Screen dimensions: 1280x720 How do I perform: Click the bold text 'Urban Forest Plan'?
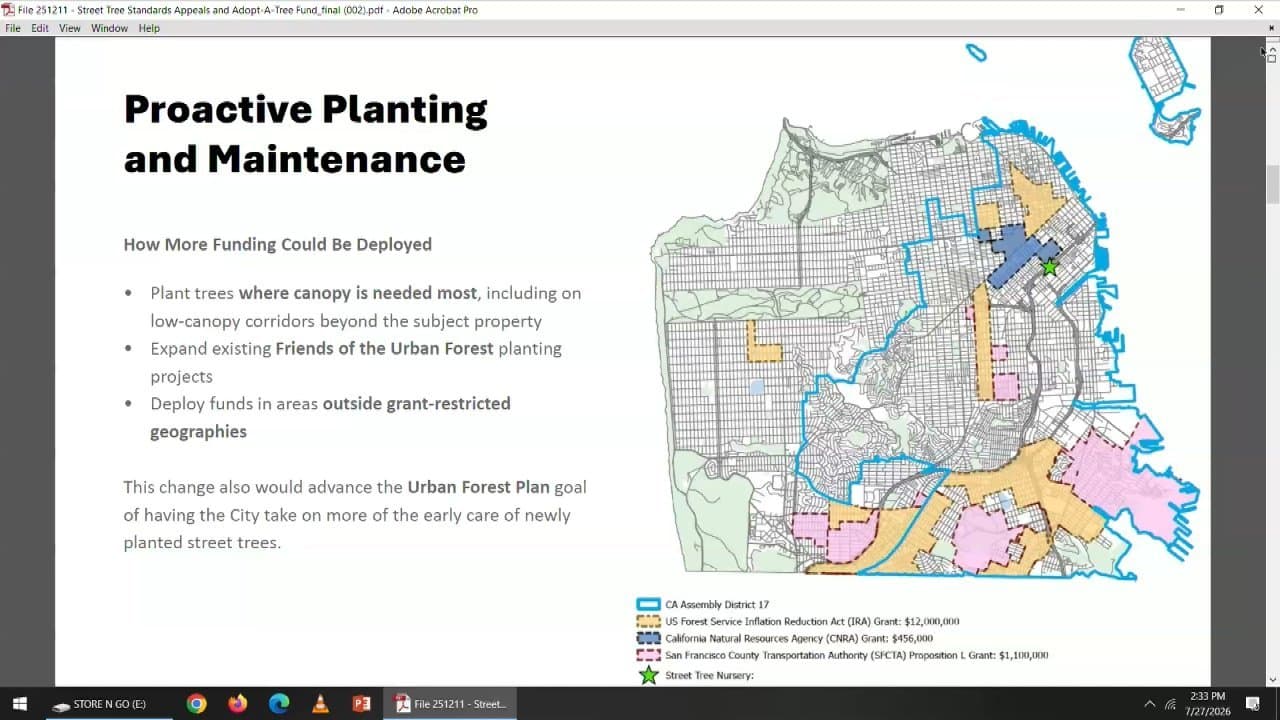tap(478, 487)
